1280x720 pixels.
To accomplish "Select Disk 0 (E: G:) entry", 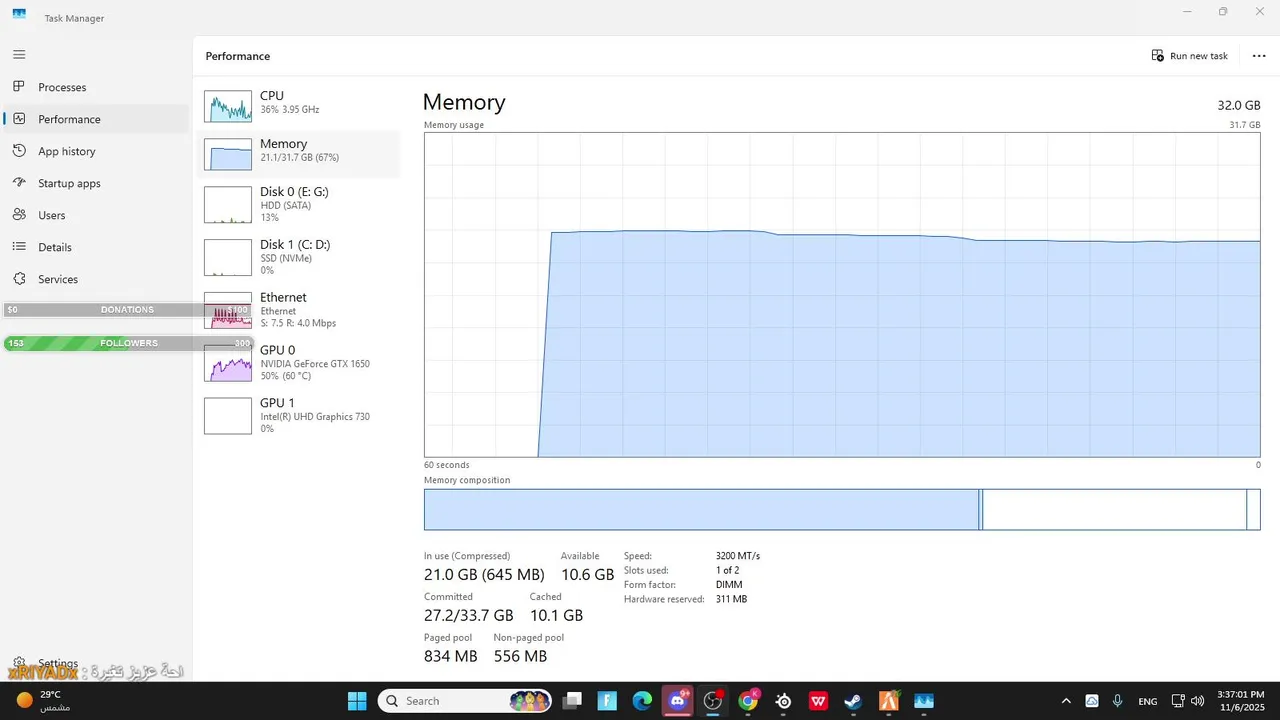I will coord(298,205).
